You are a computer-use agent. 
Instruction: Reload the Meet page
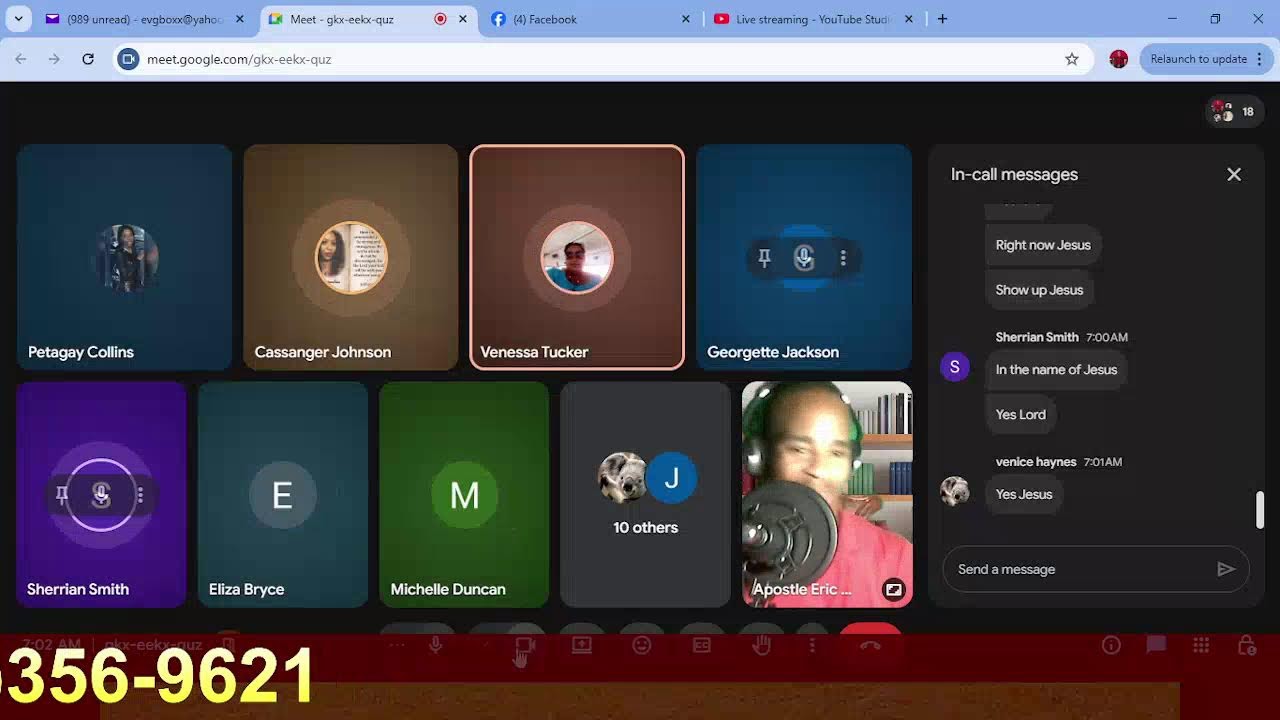(x=88, y=59)
